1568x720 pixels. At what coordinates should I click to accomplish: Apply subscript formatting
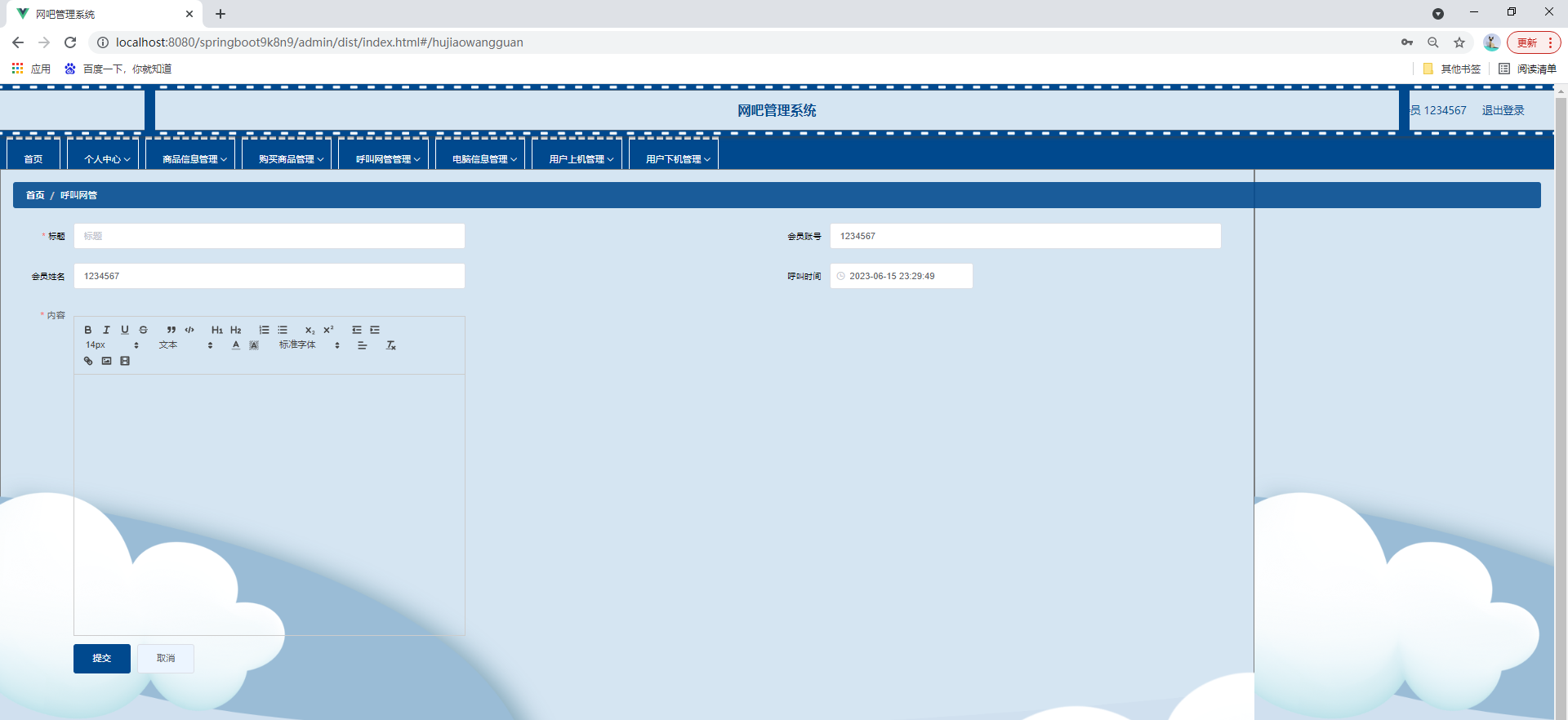click(x=310, y=330)
